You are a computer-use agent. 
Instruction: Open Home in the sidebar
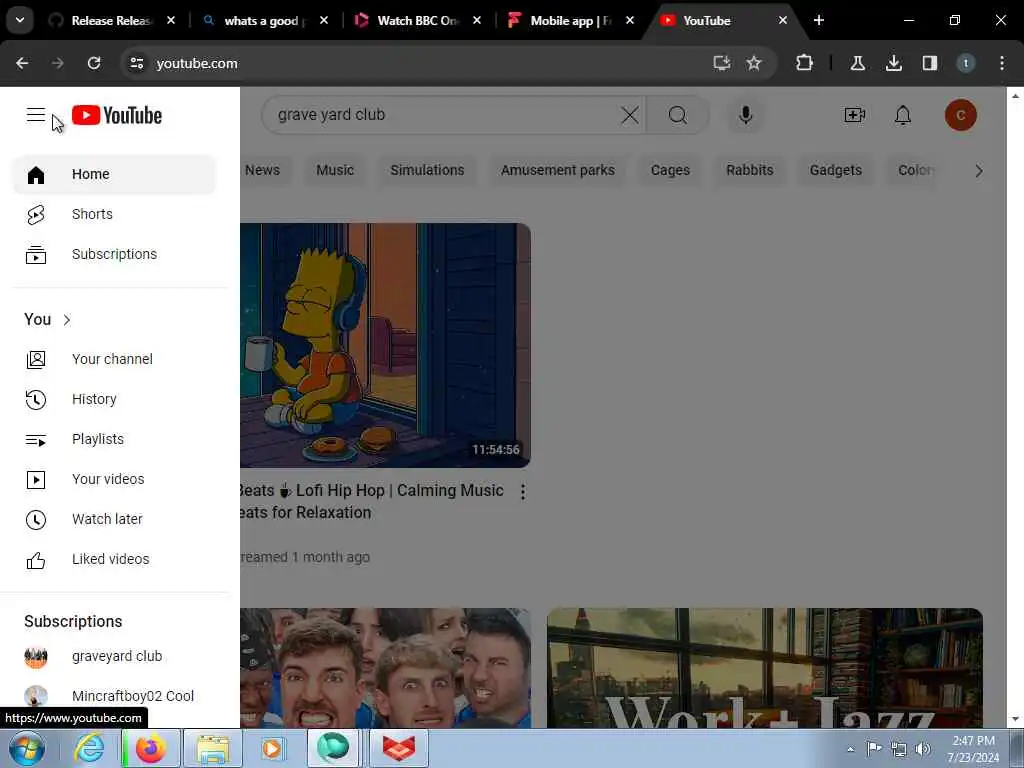coord(114,174)
